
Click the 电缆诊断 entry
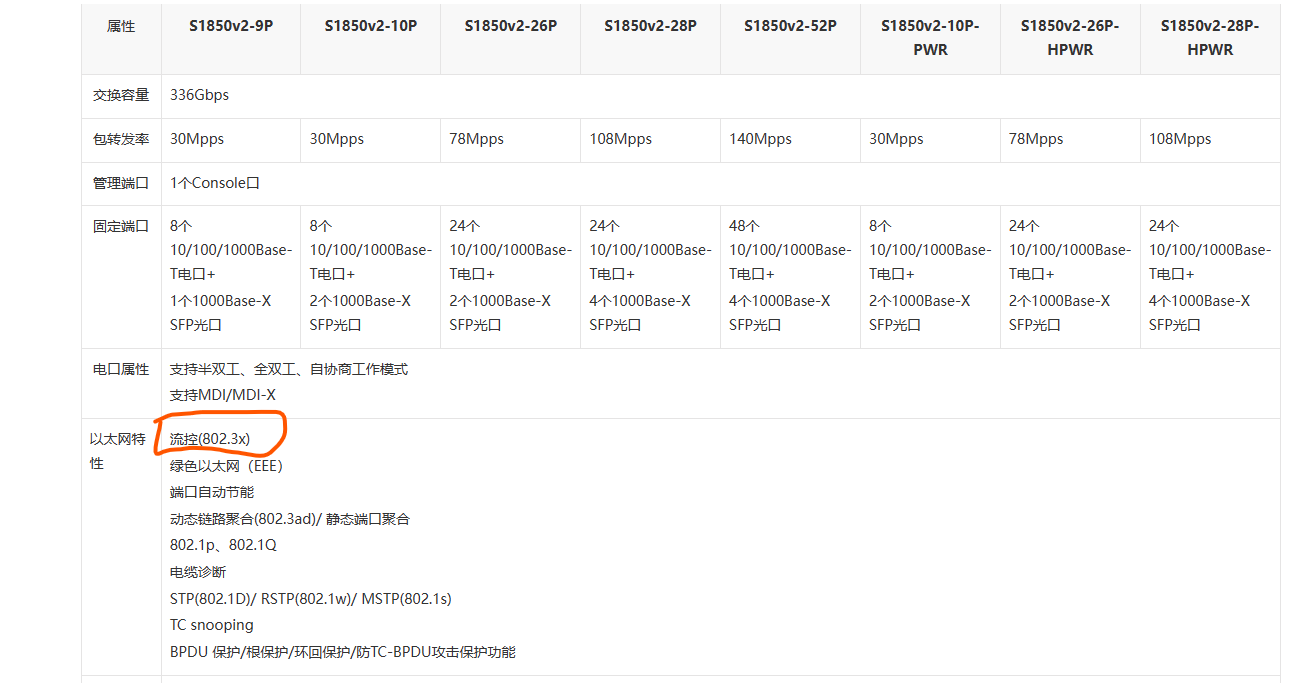pos(198,572)
